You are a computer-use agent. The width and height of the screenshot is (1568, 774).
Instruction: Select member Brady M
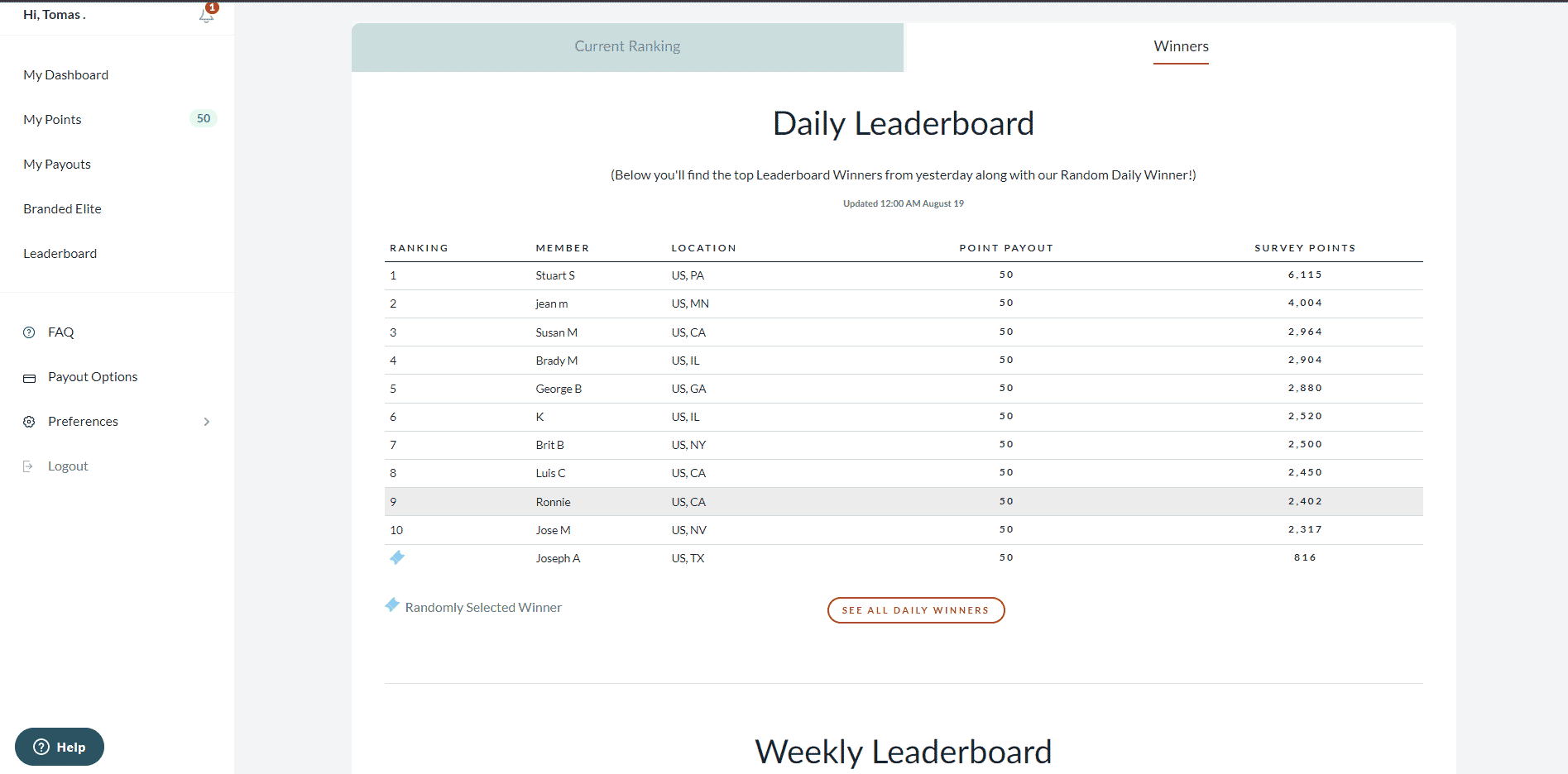point(557,361)
